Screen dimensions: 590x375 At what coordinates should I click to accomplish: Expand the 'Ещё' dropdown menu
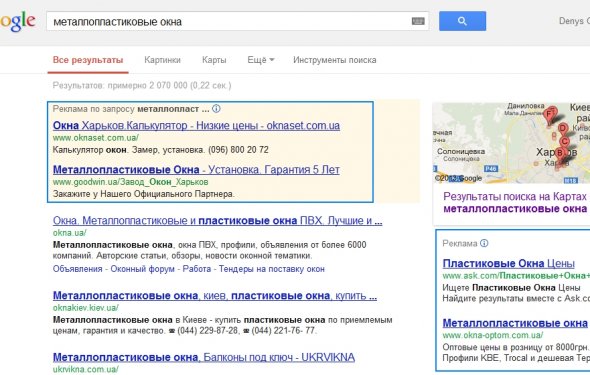[x=260, y=60]
